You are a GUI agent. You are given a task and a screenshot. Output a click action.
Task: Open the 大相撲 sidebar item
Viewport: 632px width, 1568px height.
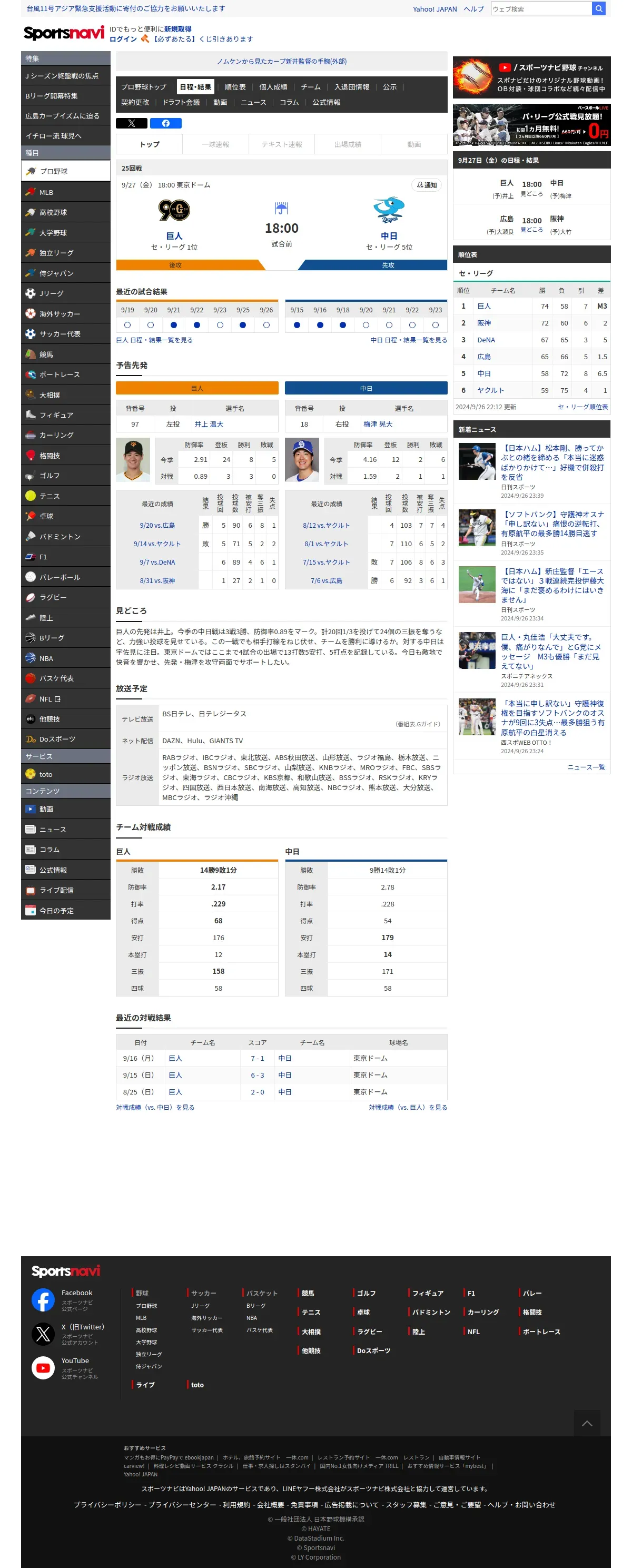[x=66, y=395]
